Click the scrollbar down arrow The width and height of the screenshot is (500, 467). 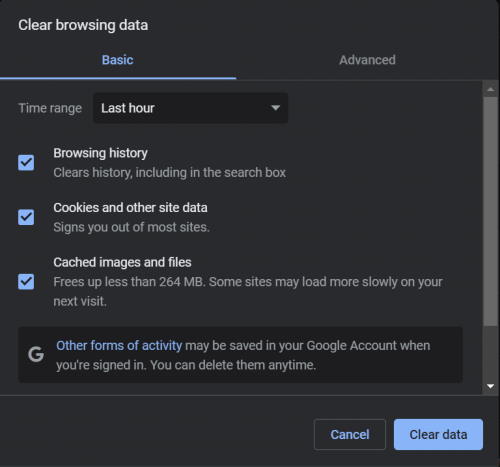coord(490,386)
